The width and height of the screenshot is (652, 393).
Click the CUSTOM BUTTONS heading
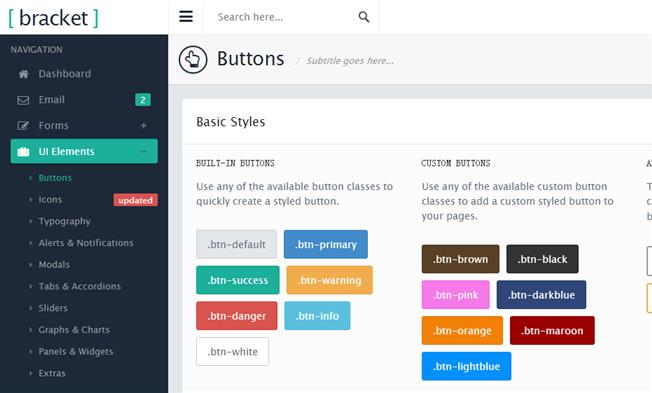coord(456,163)
